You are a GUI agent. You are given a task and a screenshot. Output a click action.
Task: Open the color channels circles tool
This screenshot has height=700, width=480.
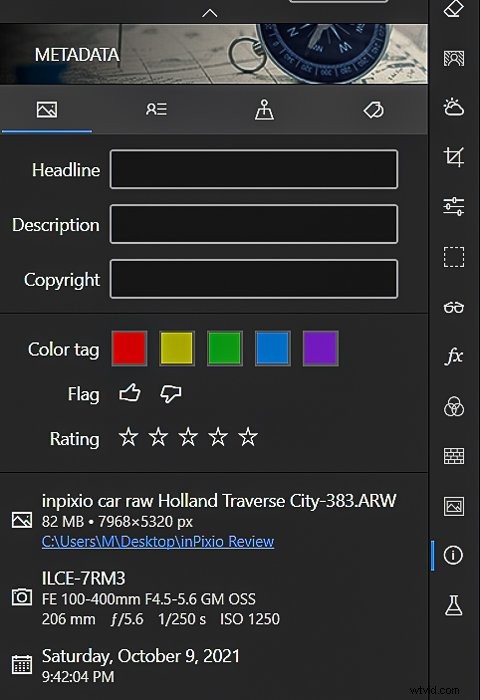(x=454, y=406)
